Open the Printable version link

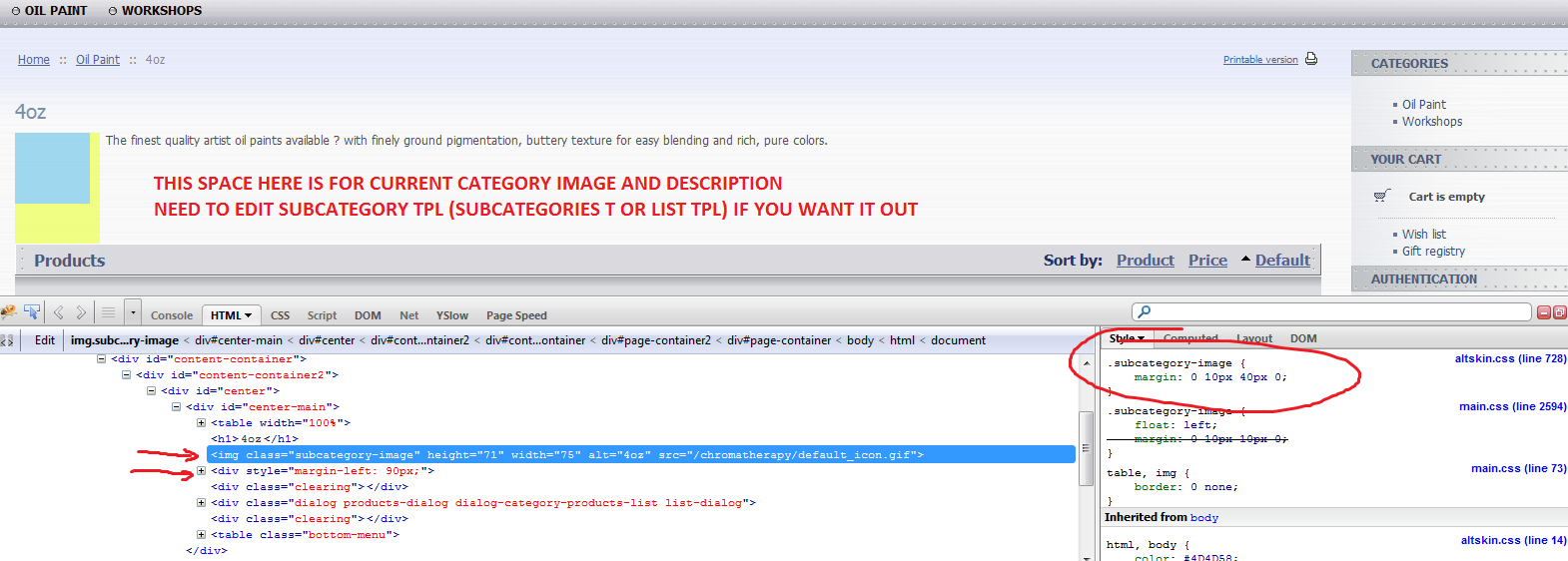click(x=1260, y=60)
